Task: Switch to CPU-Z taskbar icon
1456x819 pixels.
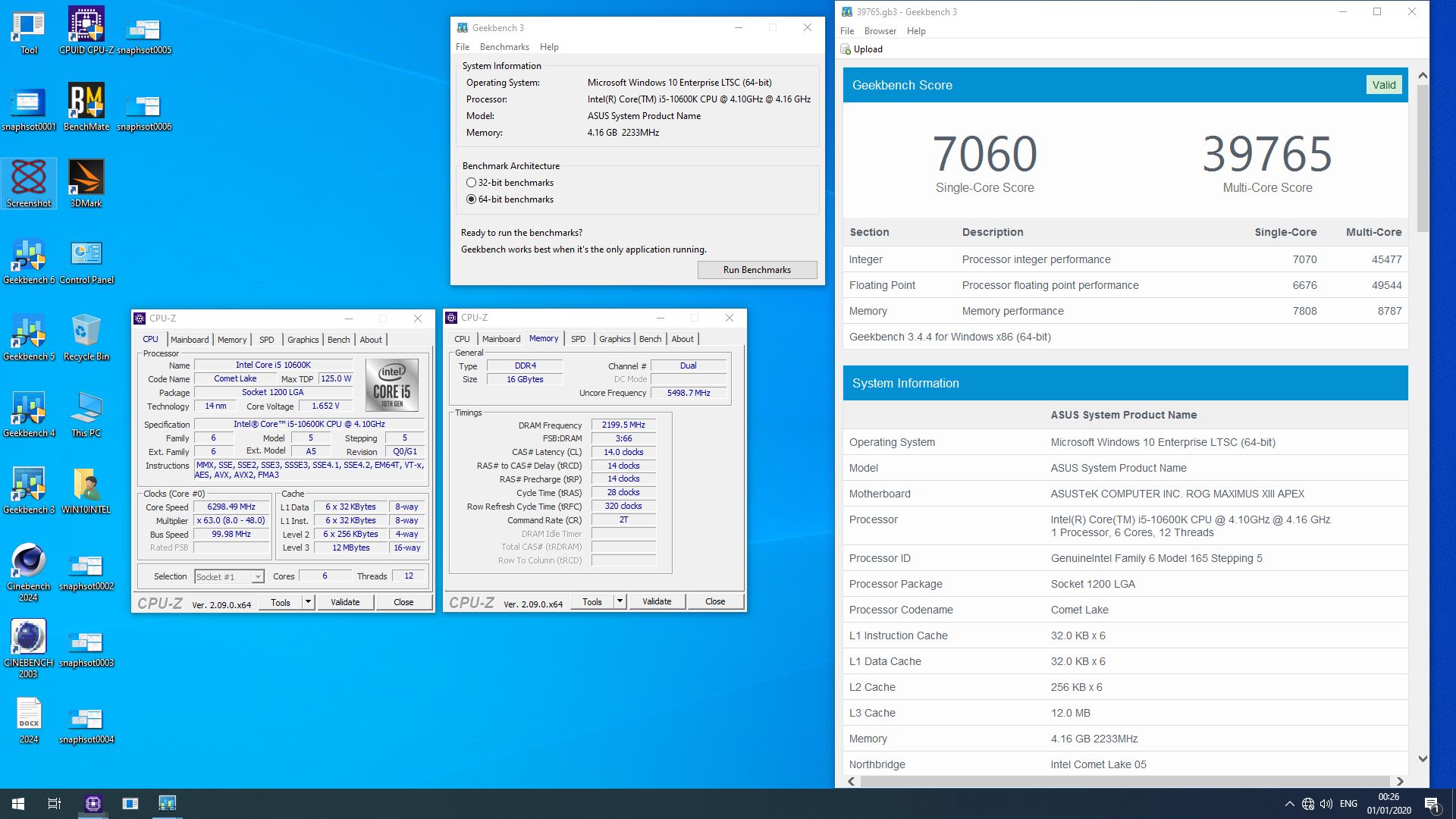Action: click(93, 803)
